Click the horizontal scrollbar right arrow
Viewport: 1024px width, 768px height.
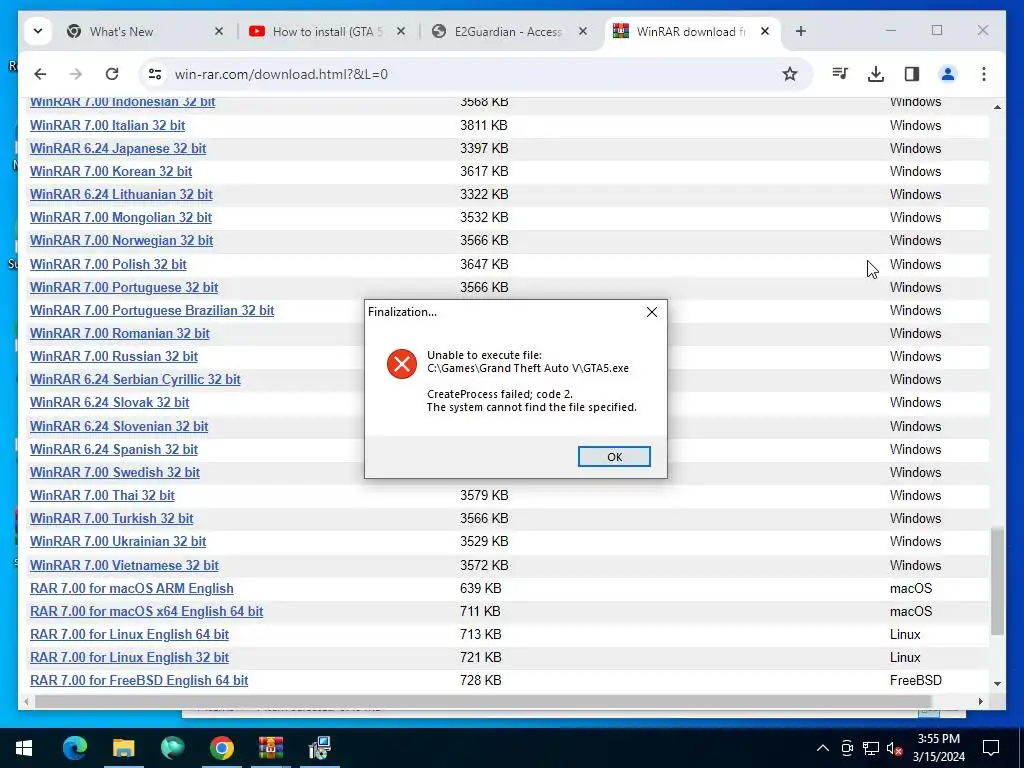[980, 701]
